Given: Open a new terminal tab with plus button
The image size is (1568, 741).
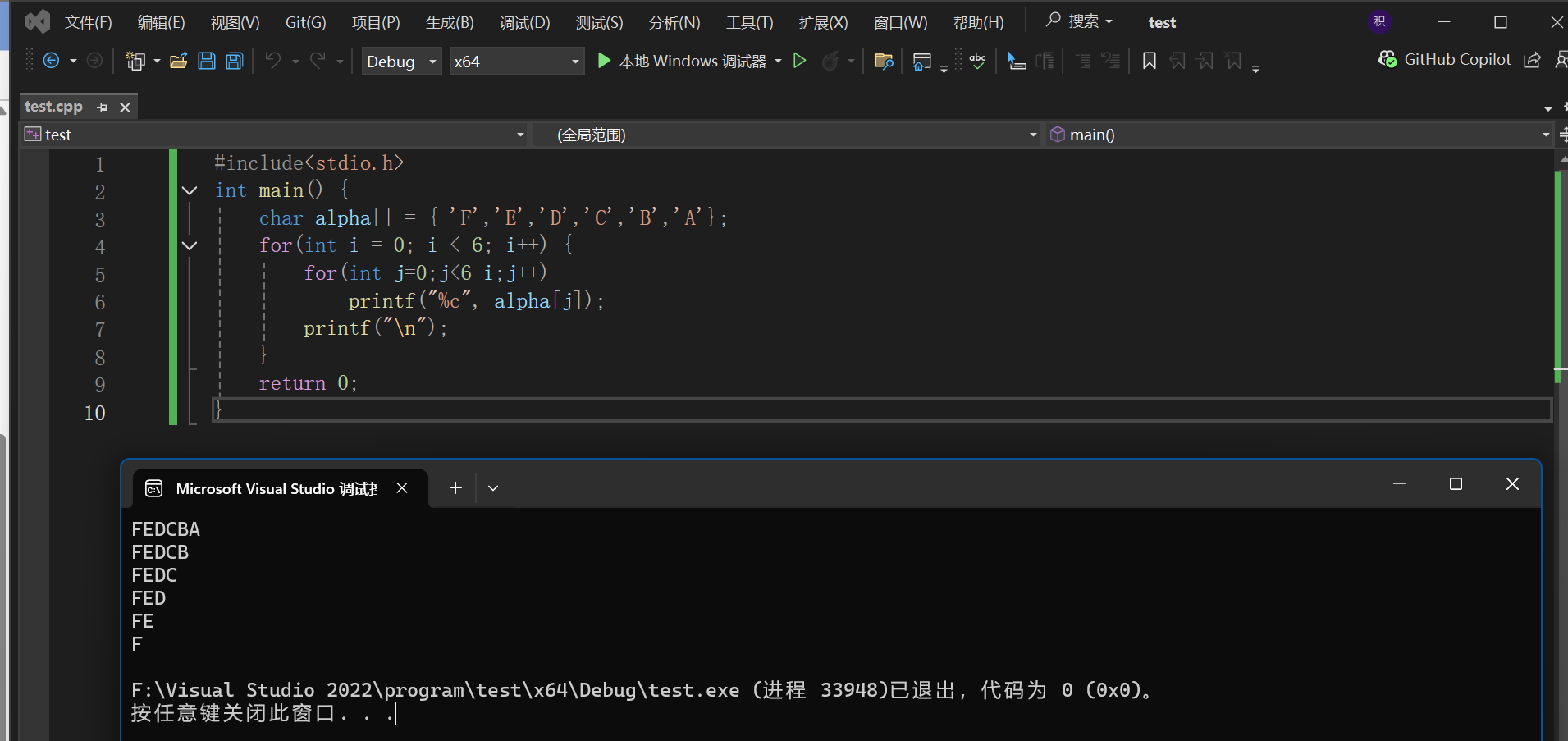Looking at the screenshot, I should click(x=455, y=488).
